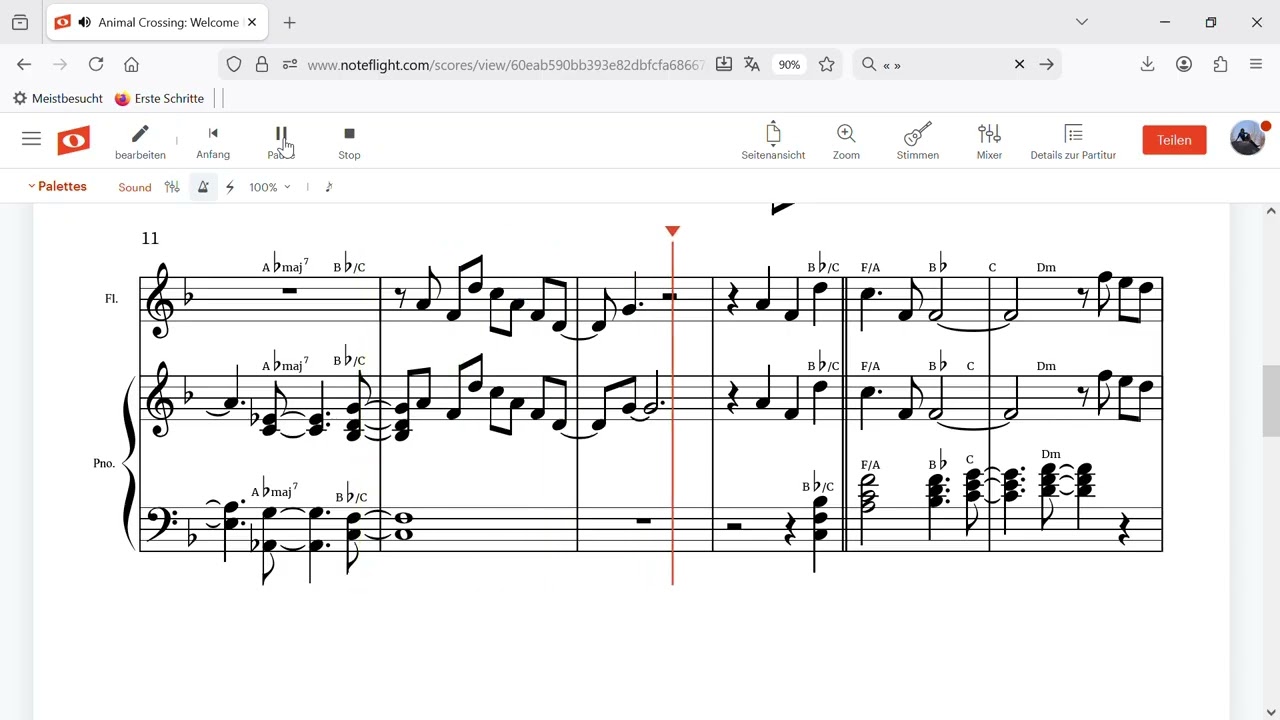Image resolution: width=1280 pixels, height=720 pixels.
Task: Open site permissions icon in address bar
Action: pos(290,64)
